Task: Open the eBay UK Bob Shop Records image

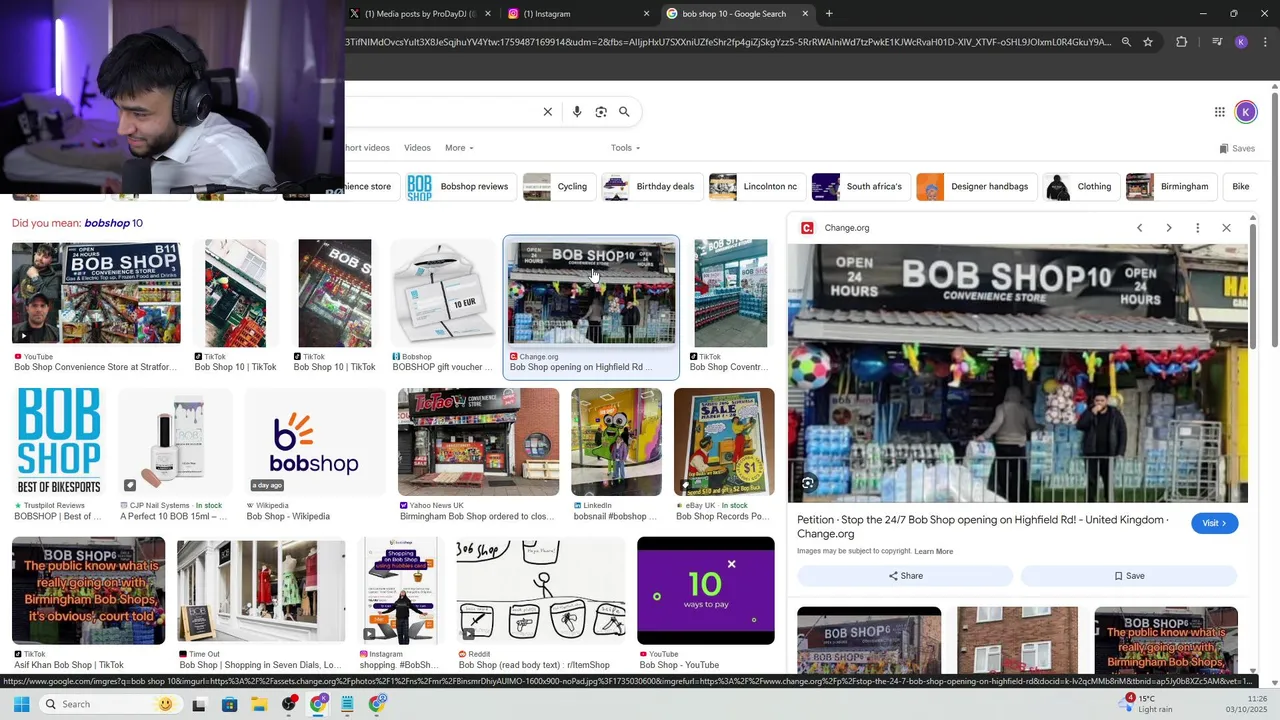Action: point(724,441)
